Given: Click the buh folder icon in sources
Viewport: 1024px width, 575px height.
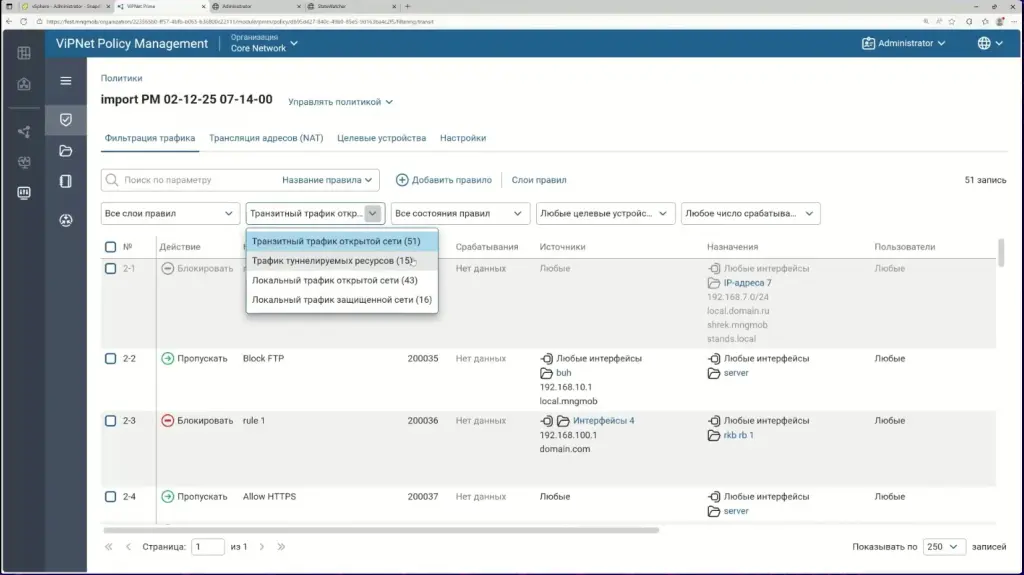Looking at the screenshot, I should pyautogui.click(x=547, y=373).
